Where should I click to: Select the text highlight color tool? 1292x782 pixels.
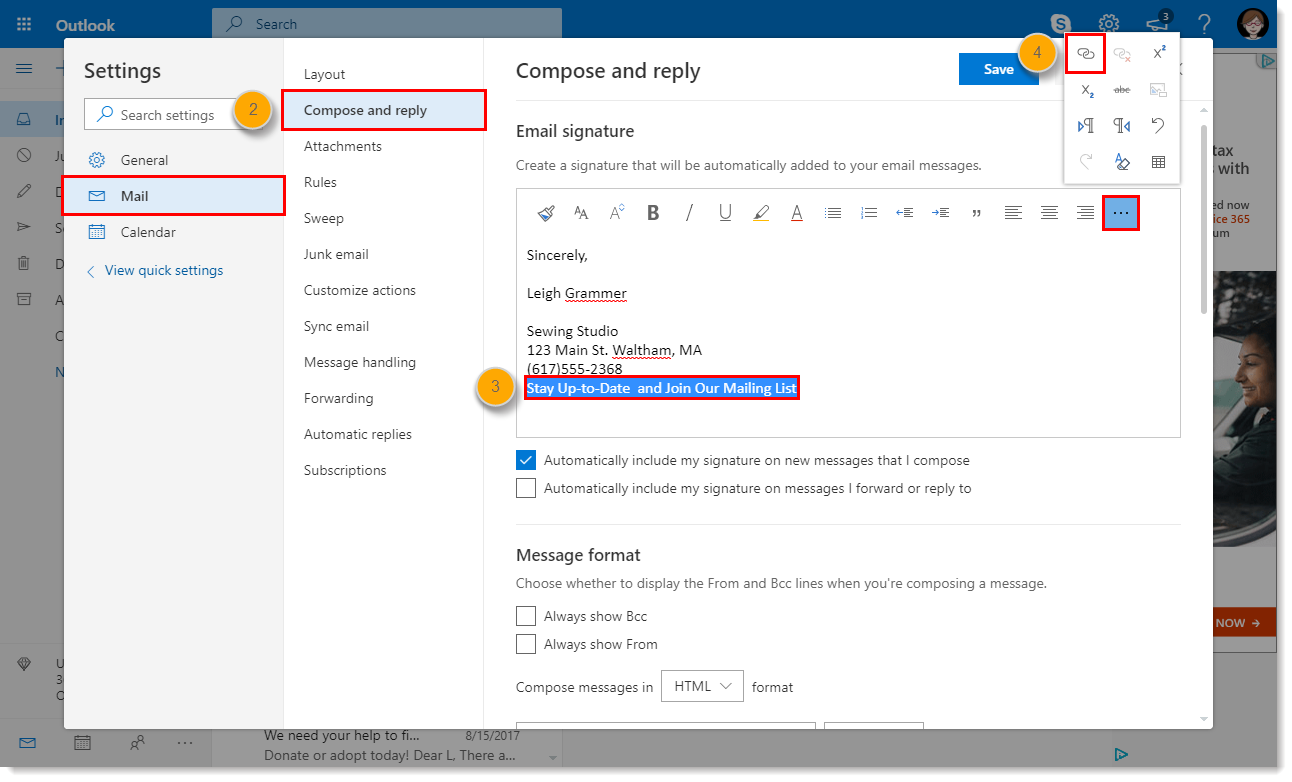[x=761, y=212]
